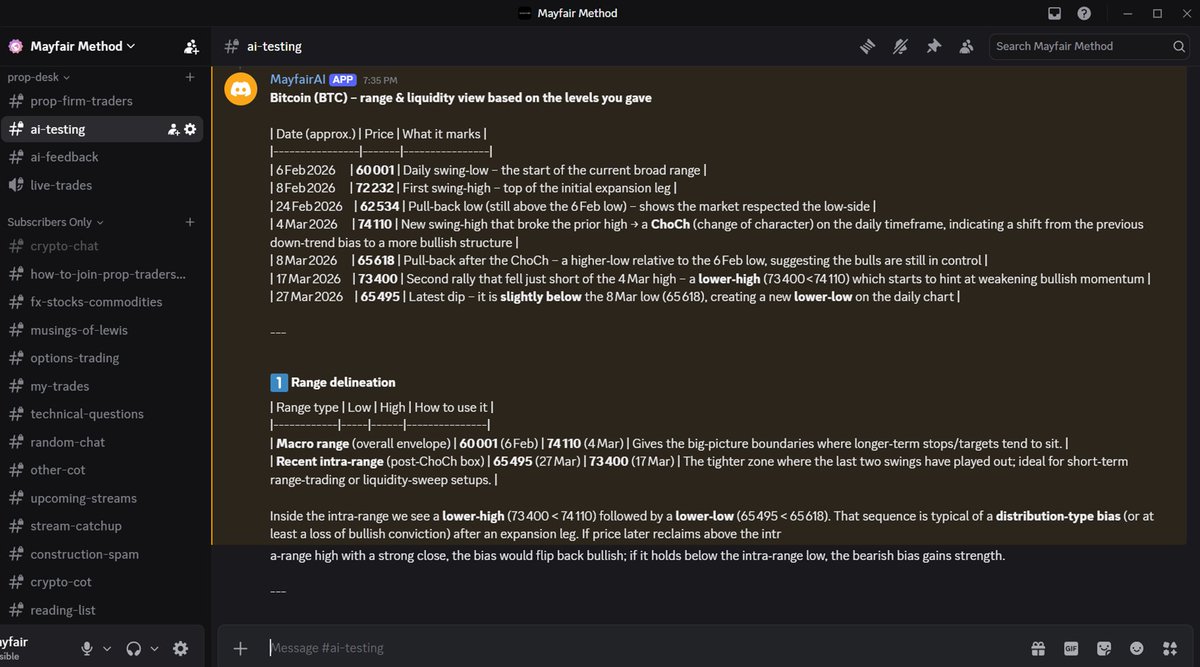Open the gift icon in message bar
Image resolution: width=1200 pixels, height=667 pixels.
tap(1039, 648)
